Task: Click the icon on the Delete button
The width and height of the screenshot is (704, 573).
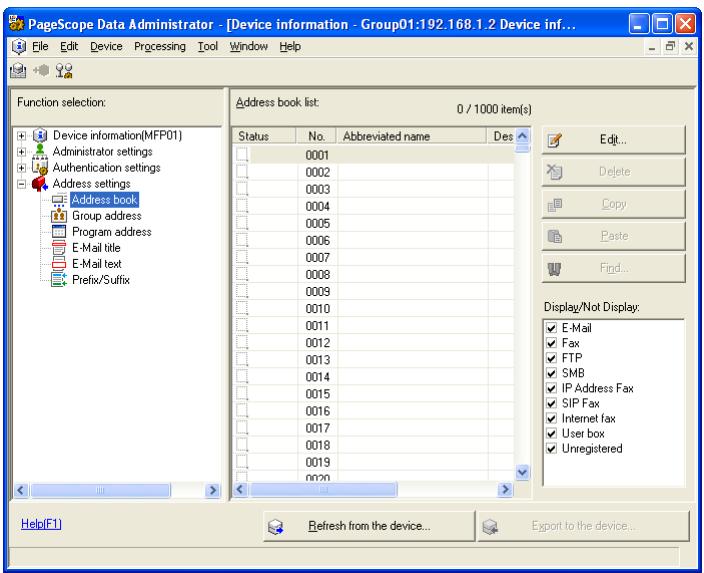Action: click(x=554, y=172)
